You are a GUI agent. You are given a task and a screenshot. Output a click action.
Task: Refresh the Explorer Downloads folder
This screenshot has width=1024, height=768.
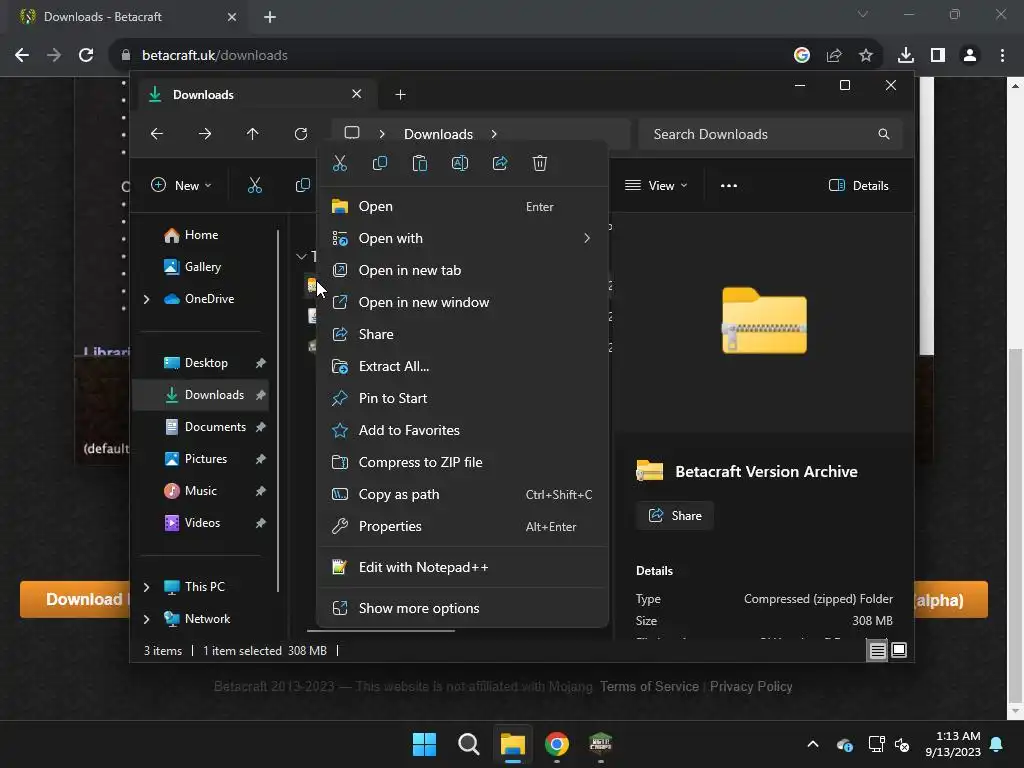click(x=301, y=134)
